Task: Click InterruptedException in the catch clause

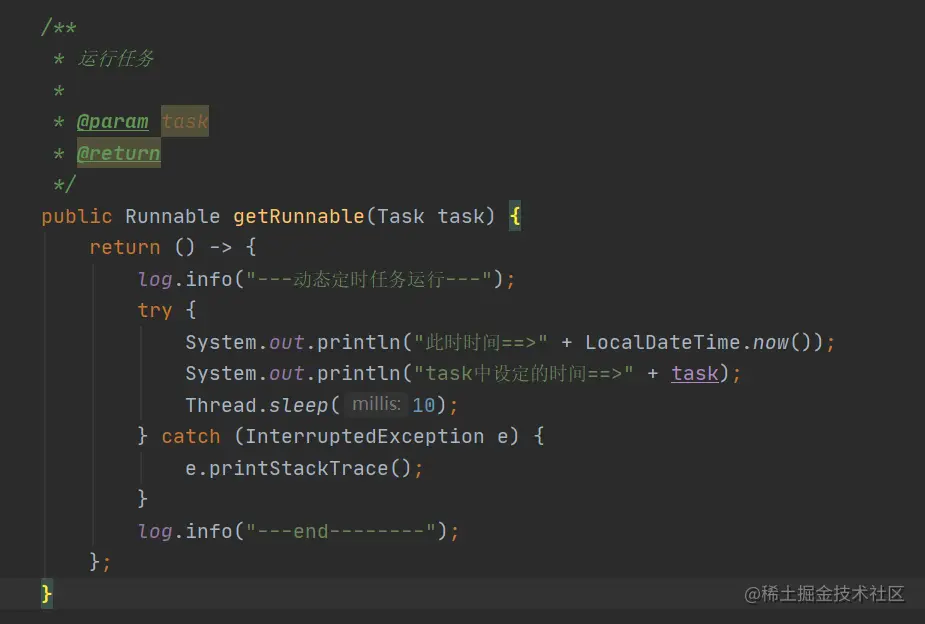Action: pos(365,436)
